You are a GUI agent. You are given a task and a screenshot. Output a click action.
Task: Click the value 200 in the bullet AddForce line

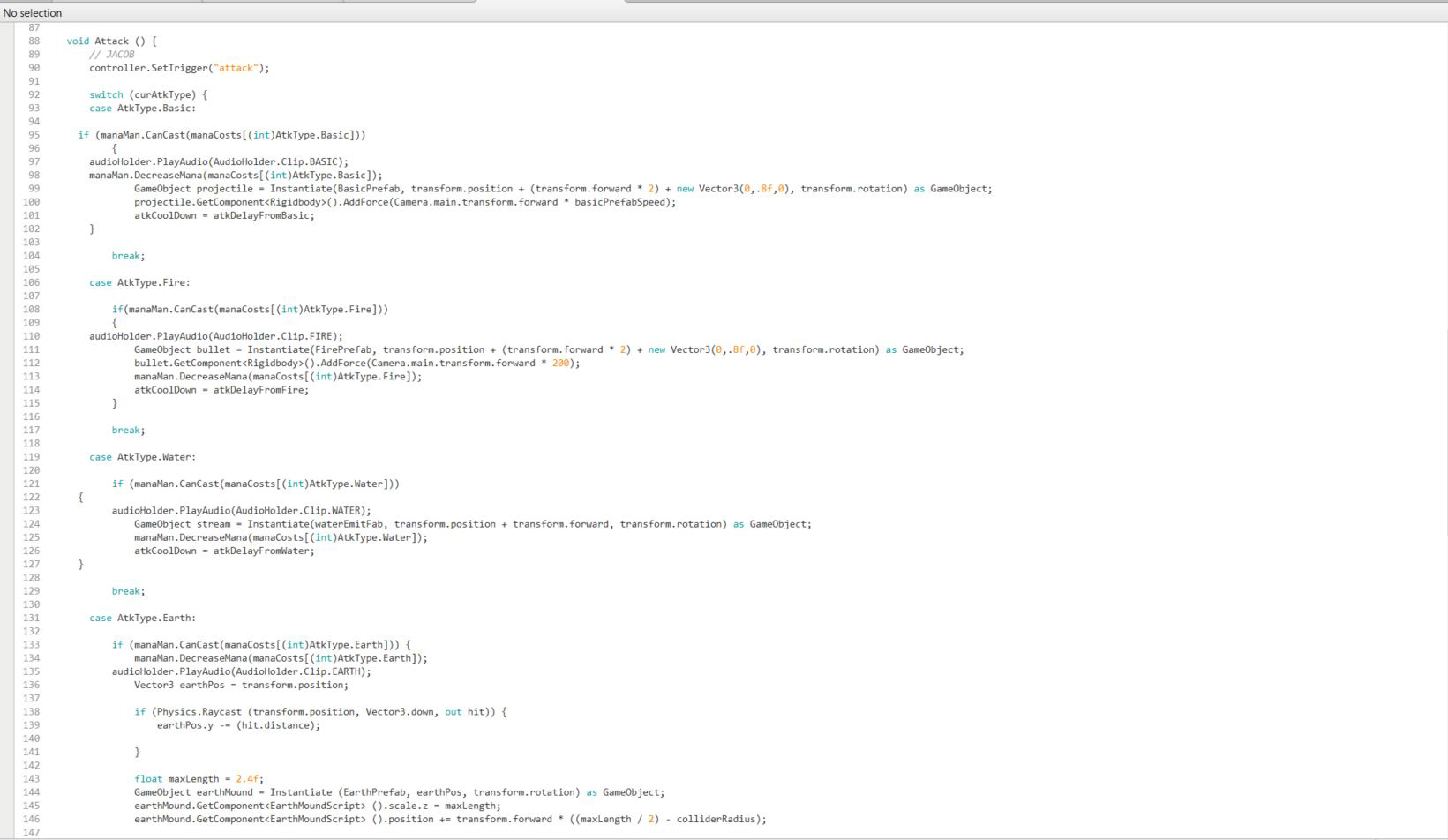click(560, 363)
